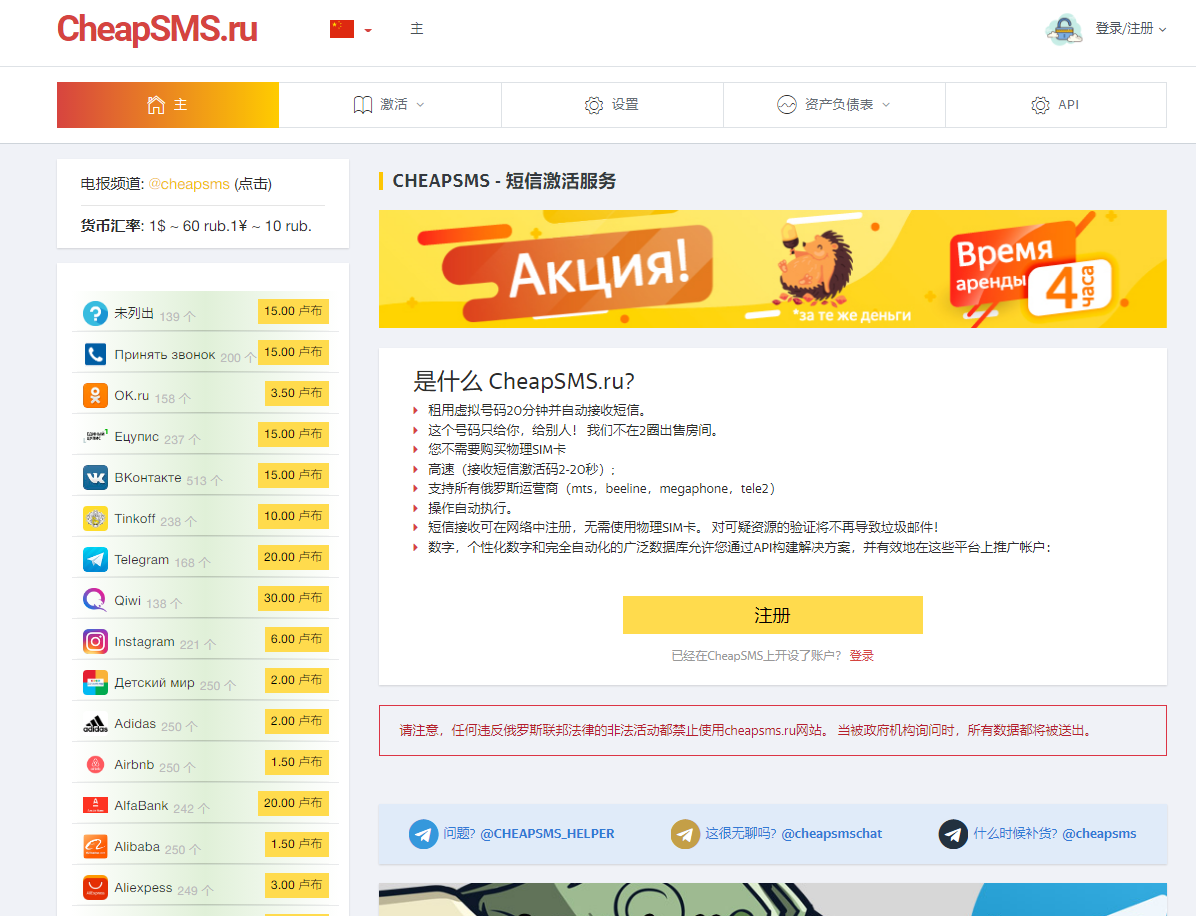Screen dimensions: 1196x916
Task: Click the CheapSMS.ru logo
Action: (x=157, y=29)
